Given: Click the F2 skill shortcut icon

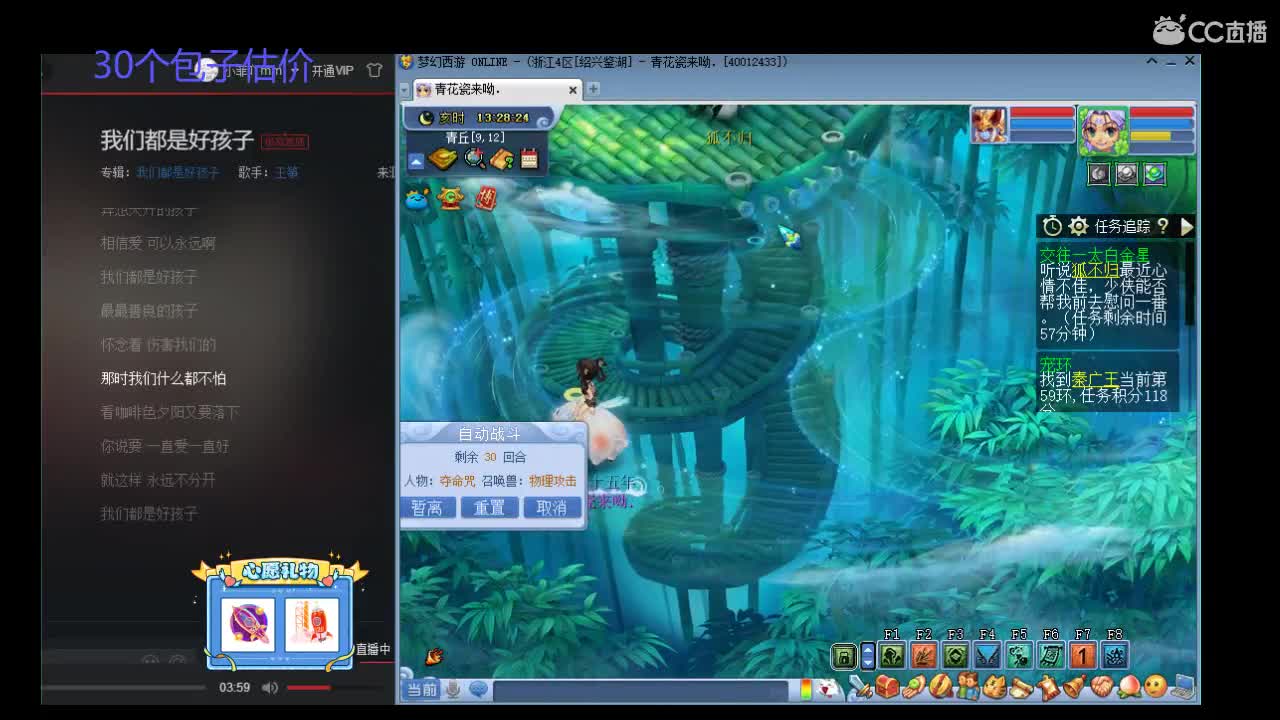Looking at the screenshot, I should click(924, 656).
